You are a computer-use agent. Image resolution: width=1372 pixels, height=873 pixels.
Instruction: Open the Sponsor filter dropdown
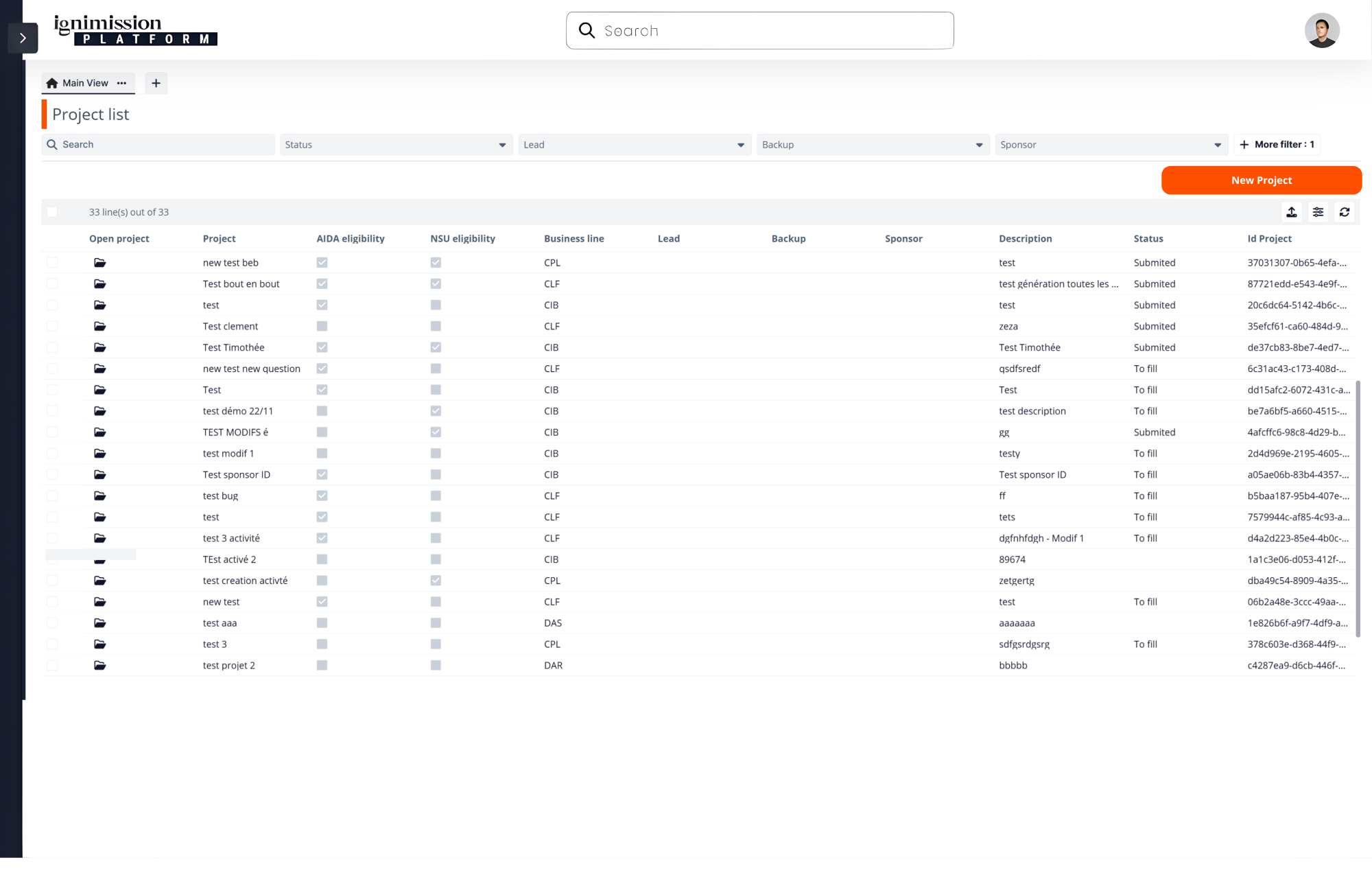[1111, 145]
